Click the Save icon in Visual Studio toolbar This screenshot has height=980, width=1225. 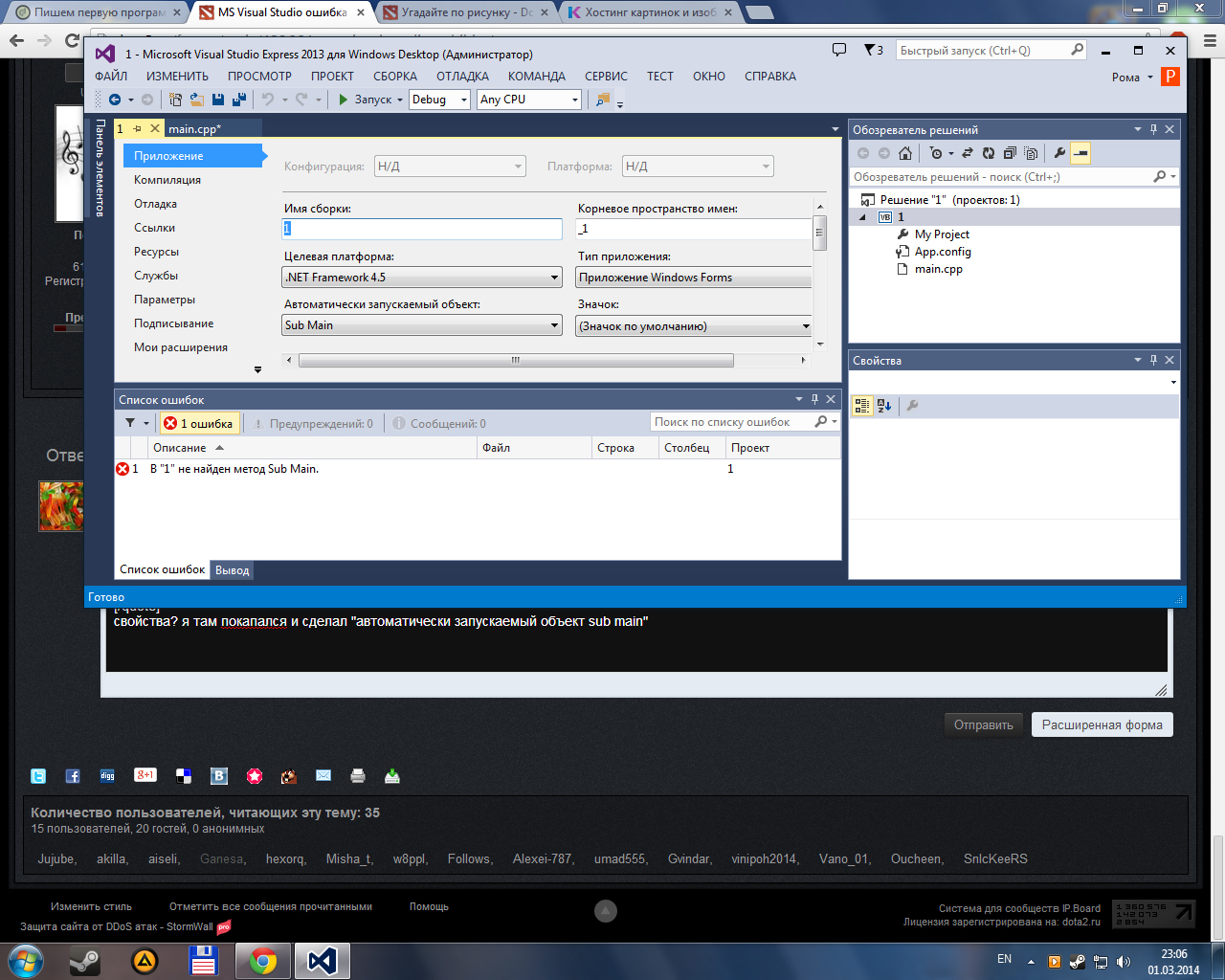click(218, 100)
